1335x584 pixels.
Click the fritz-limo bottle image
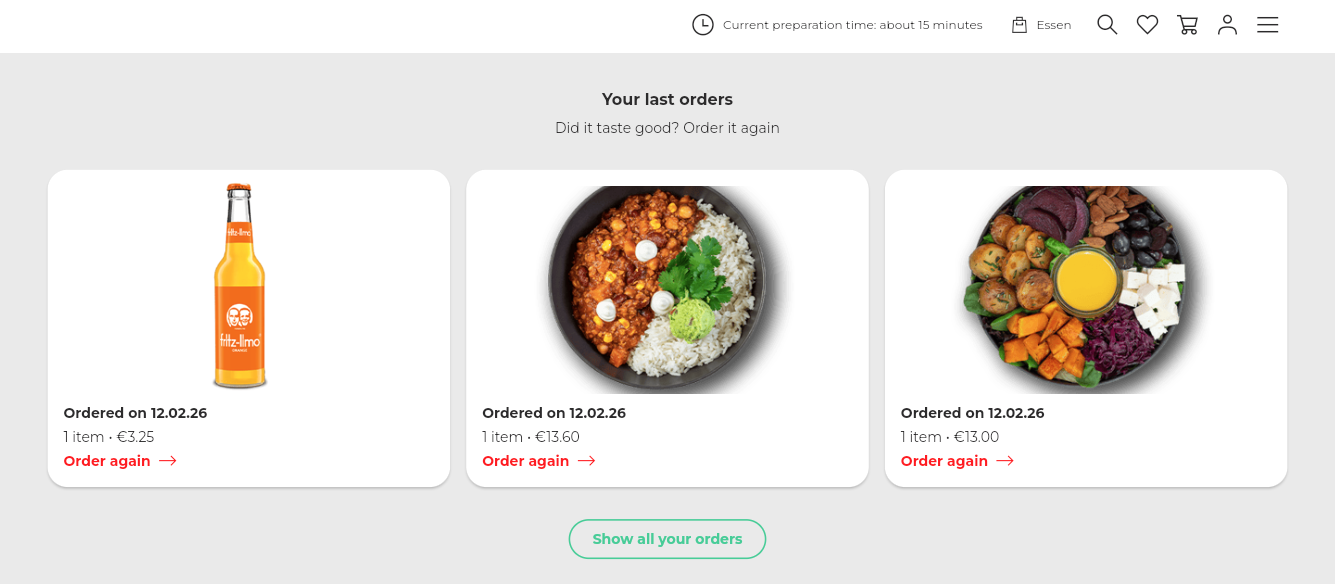[x=239, y=287]
